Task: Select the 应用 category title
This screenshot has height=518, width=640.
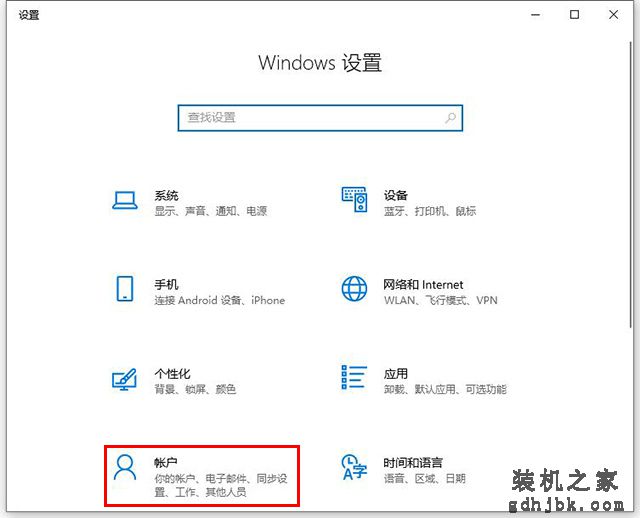Action: pos(396,373)
